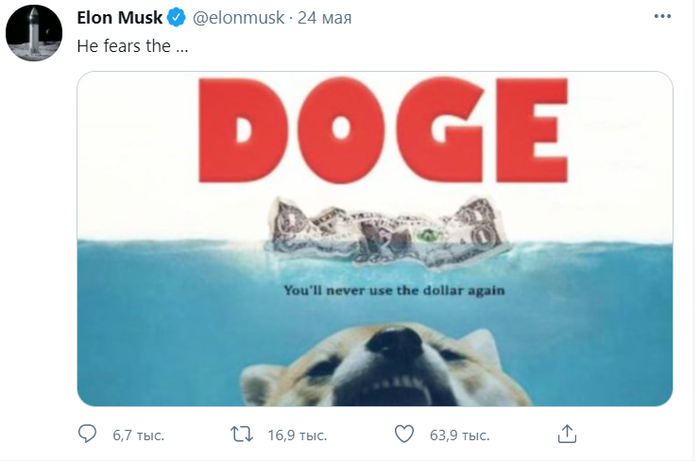Click the blue verified badge

pyautogui.click(x=176, y=19)
